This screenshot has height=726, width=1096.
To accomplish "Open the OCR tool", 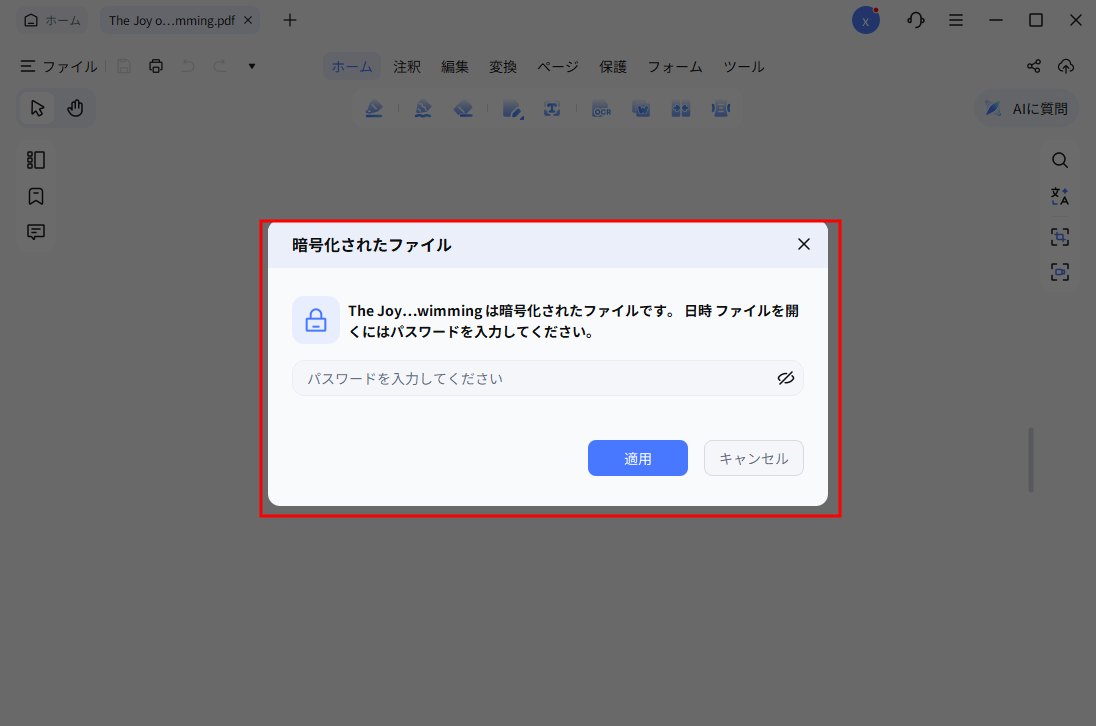I will tap(601, 108).
